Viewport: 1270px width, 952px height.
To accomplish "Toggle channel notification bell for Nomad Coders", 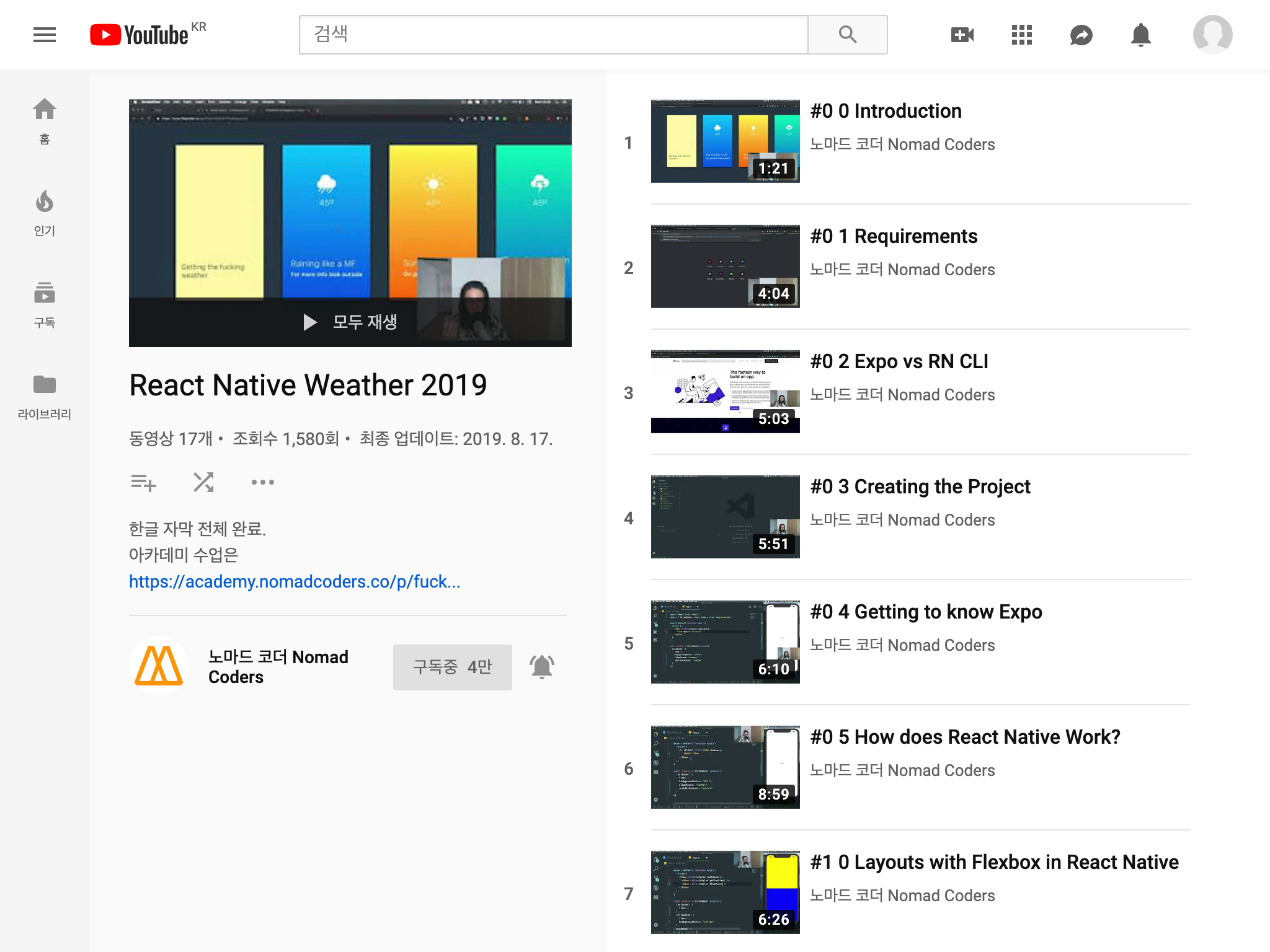I will (541, 667).
